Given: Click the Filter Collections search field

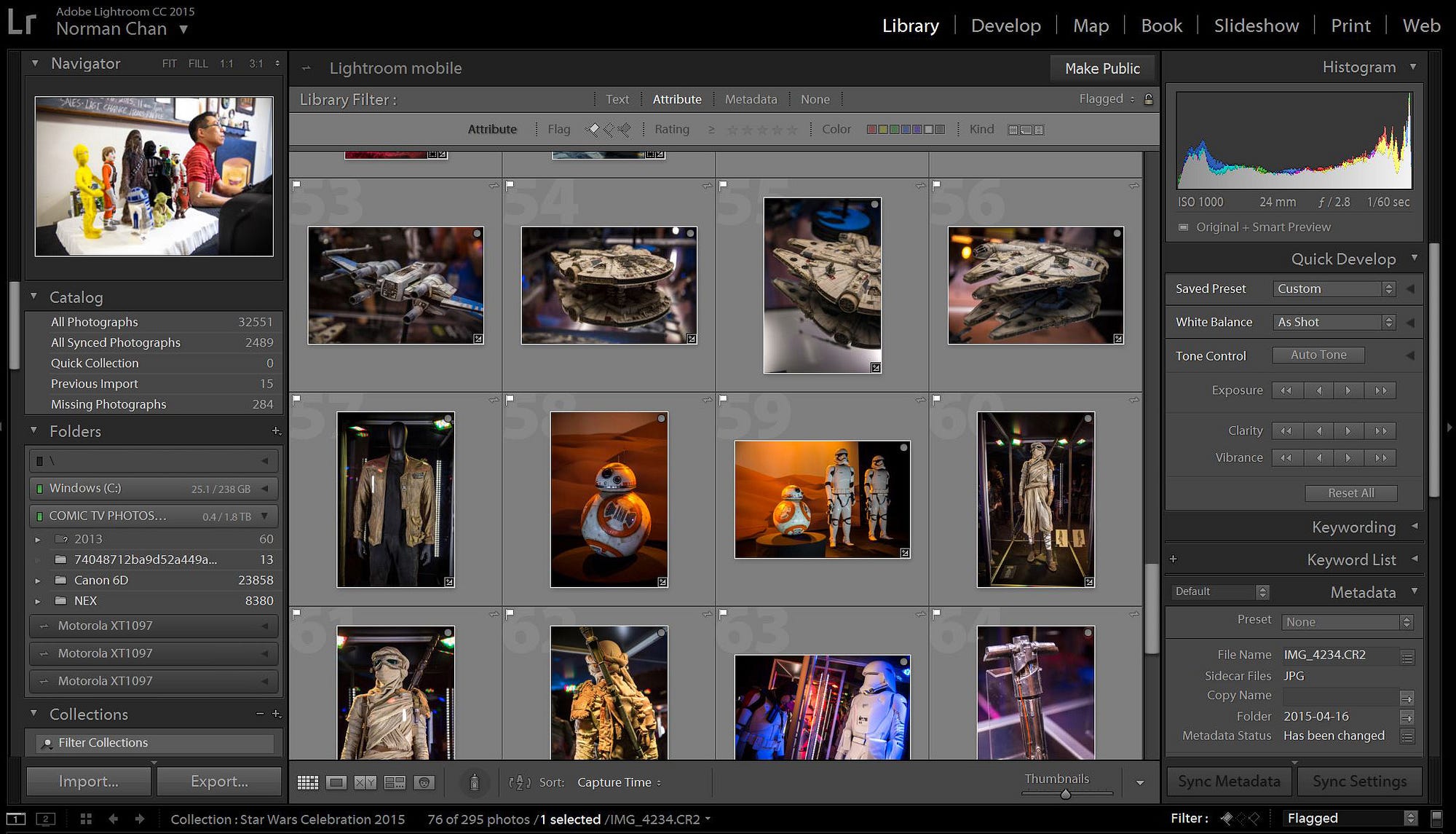Looking at the screenshot, I should click(155, 743).
